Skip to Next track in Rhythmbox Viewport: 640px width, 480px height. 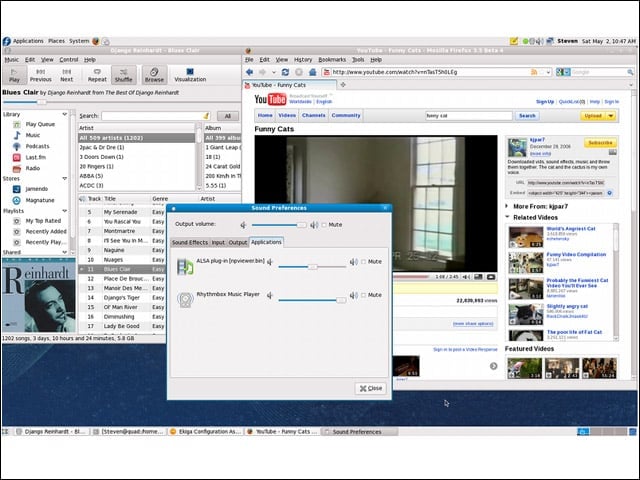67,75
